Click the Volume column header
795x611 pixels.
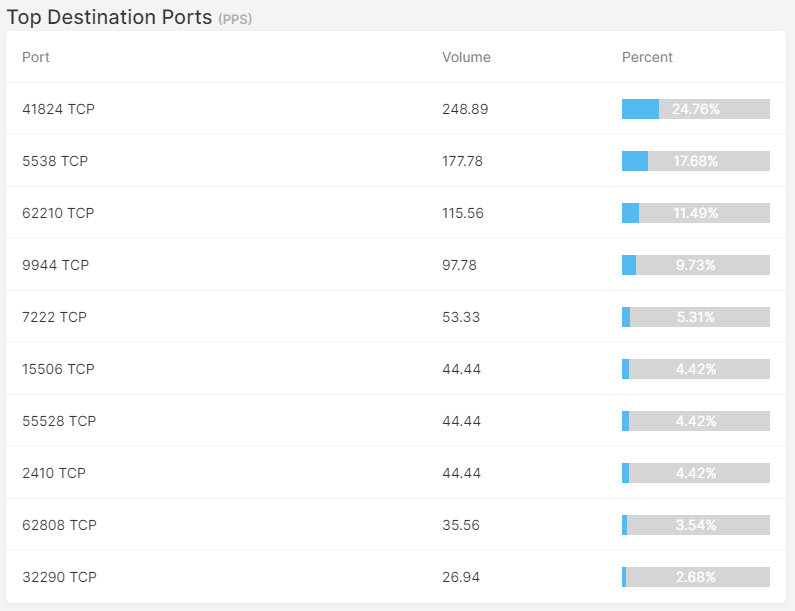click(x=466, y=57)
